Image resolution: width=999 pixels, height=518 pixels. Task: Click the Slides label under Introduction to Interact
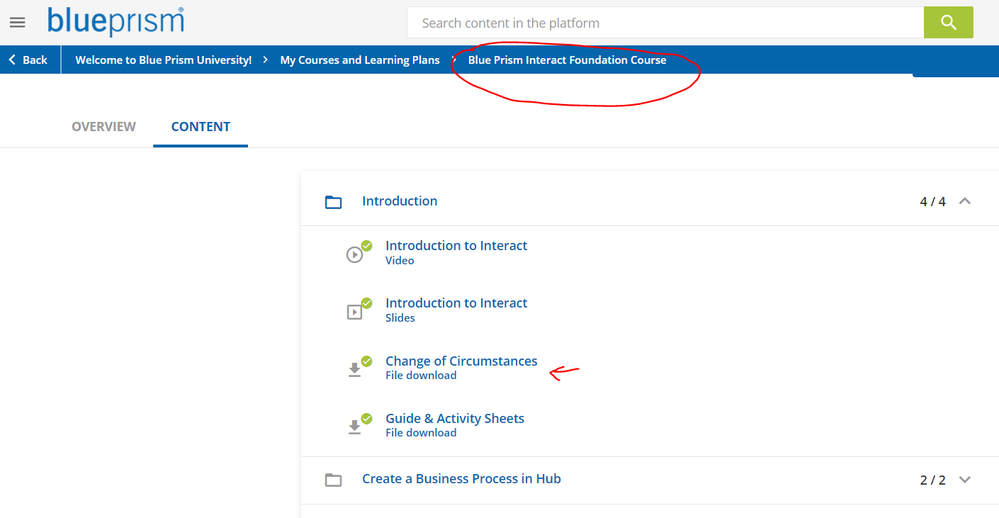click(x=400, y=318)
